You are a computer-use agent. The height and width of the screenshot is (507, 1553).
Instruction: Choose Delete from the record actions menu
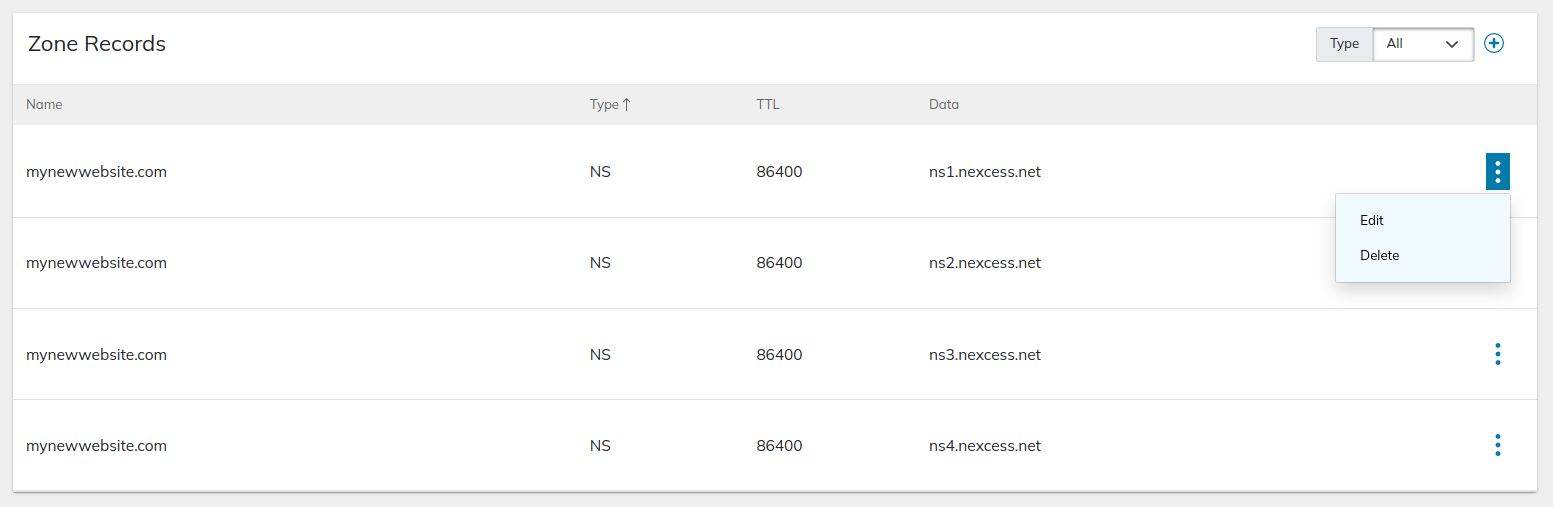1379,255
